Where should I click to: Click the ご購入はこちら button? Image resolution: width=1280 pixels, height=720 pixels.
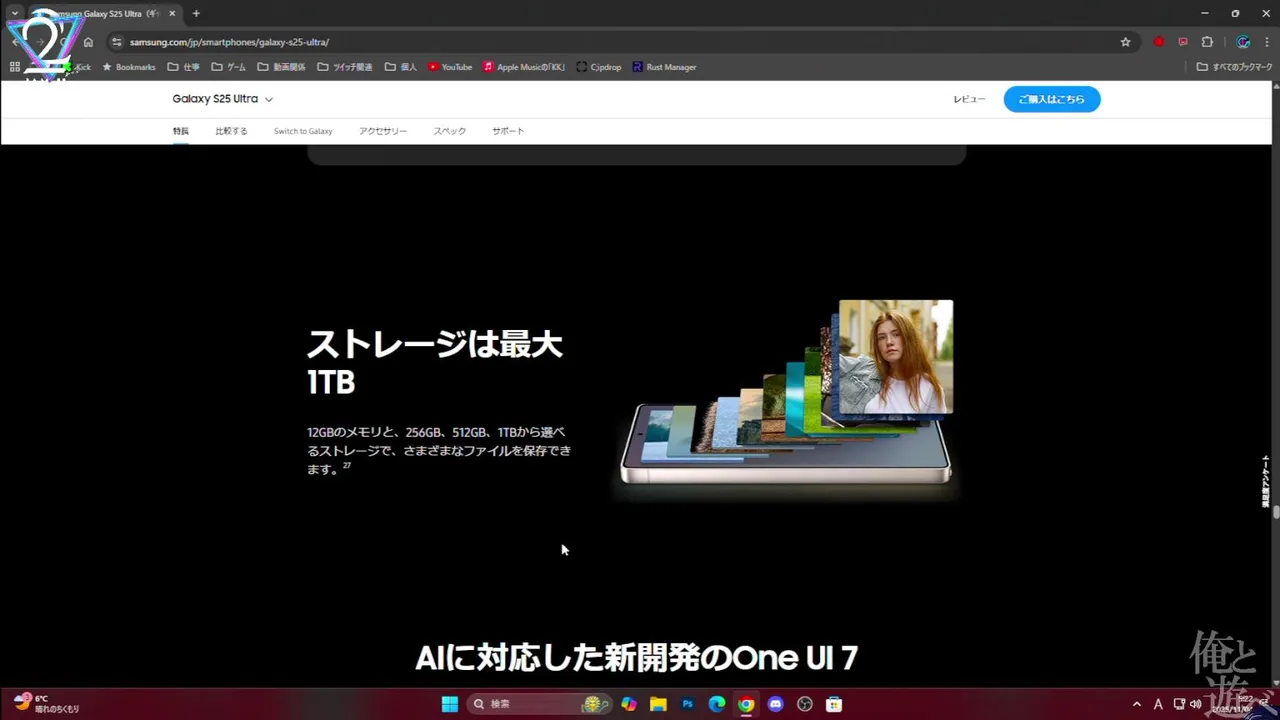coord(1052,99)
